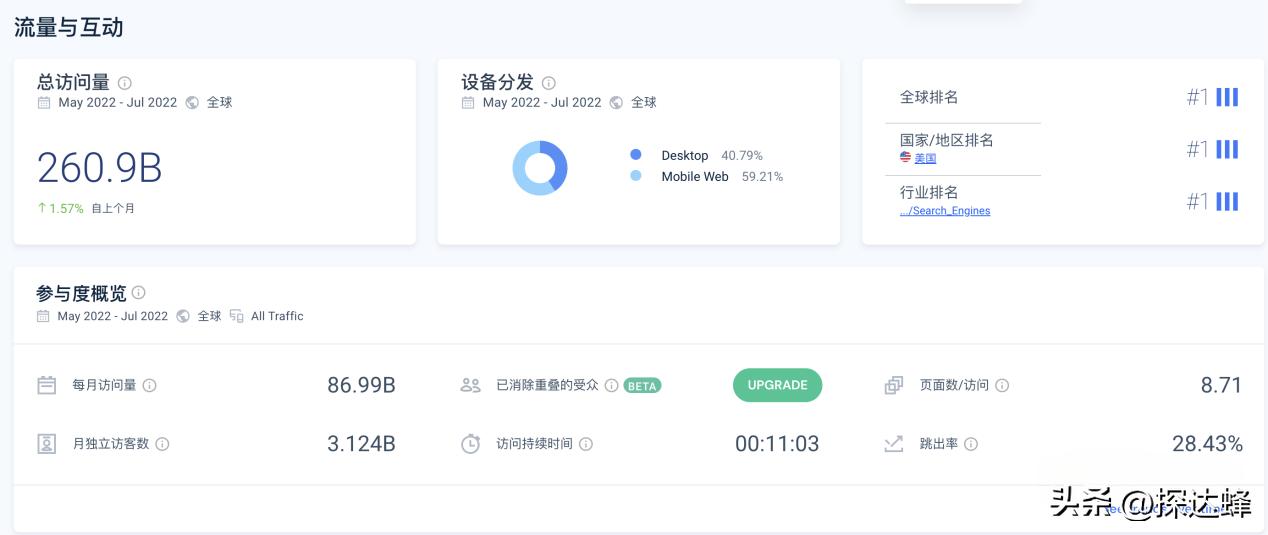Click the green UPGRADE button
Screen dimensions: 1268x535
[x=778, y=385]
